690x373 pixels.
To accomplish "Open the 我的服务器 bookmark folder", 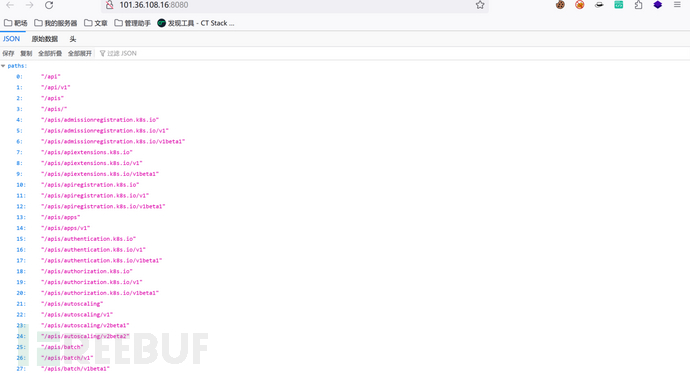I will tap(55, 23).
